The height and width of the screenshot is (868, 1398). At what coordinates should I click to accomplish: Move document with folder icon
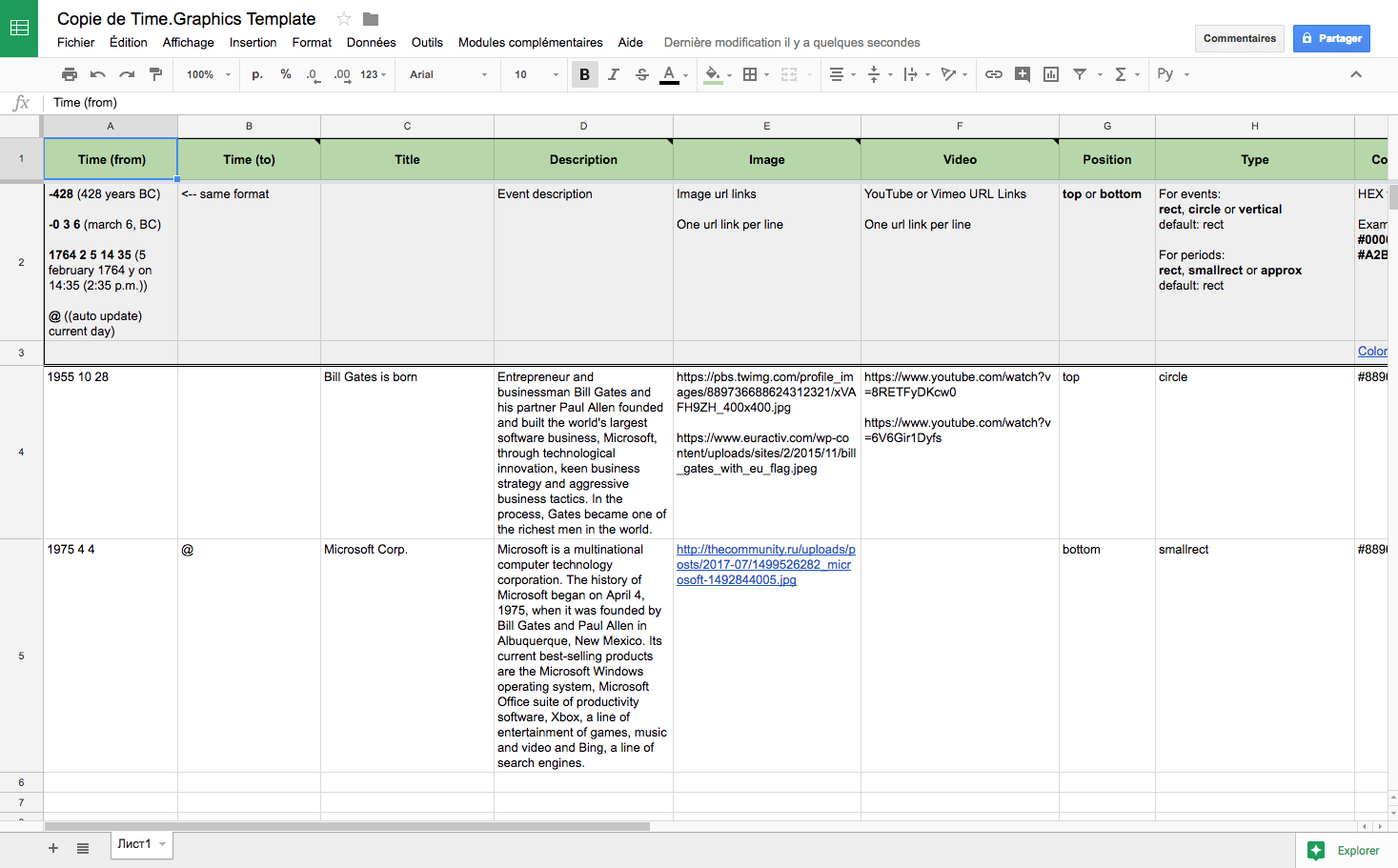(x=371, y=19)
